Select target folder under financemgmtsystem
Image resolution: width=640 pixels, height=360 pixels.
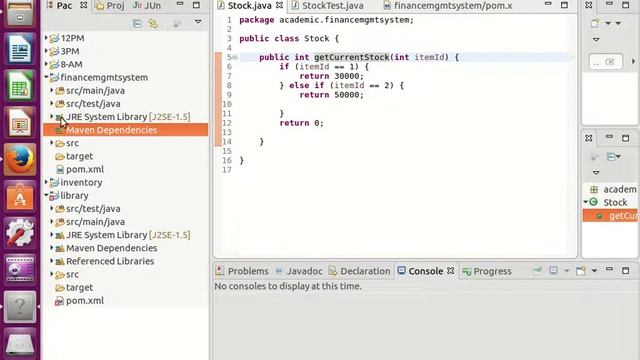click(x=80, y=156)
